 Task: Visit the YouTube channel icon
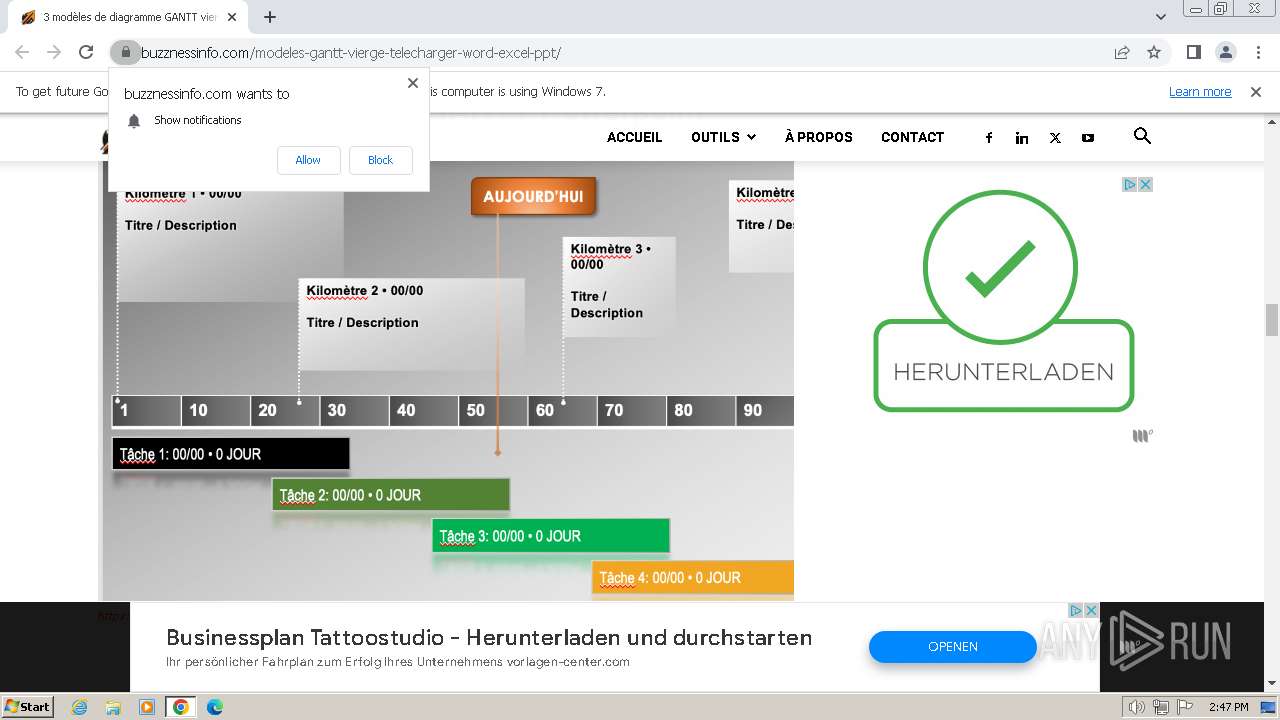[1088, 138]
